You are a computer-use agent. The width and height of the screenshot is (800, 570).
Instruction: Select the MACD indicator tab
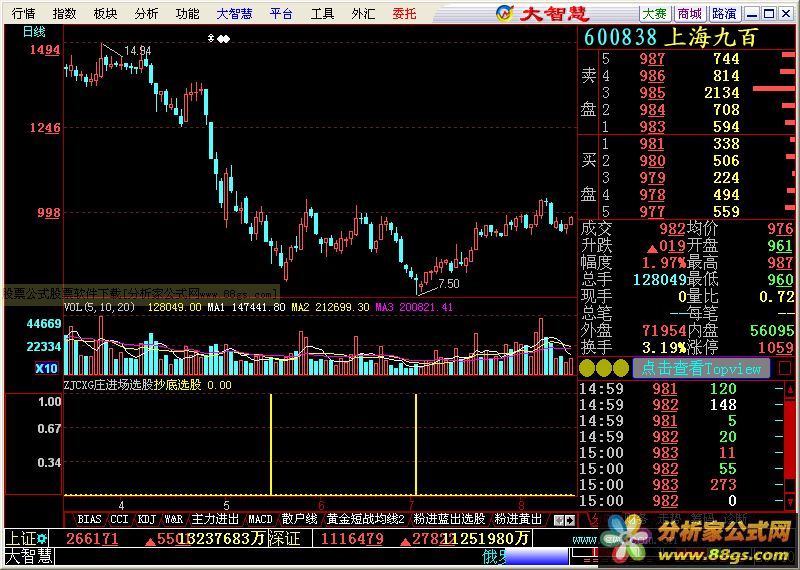[x=260, y=519]
